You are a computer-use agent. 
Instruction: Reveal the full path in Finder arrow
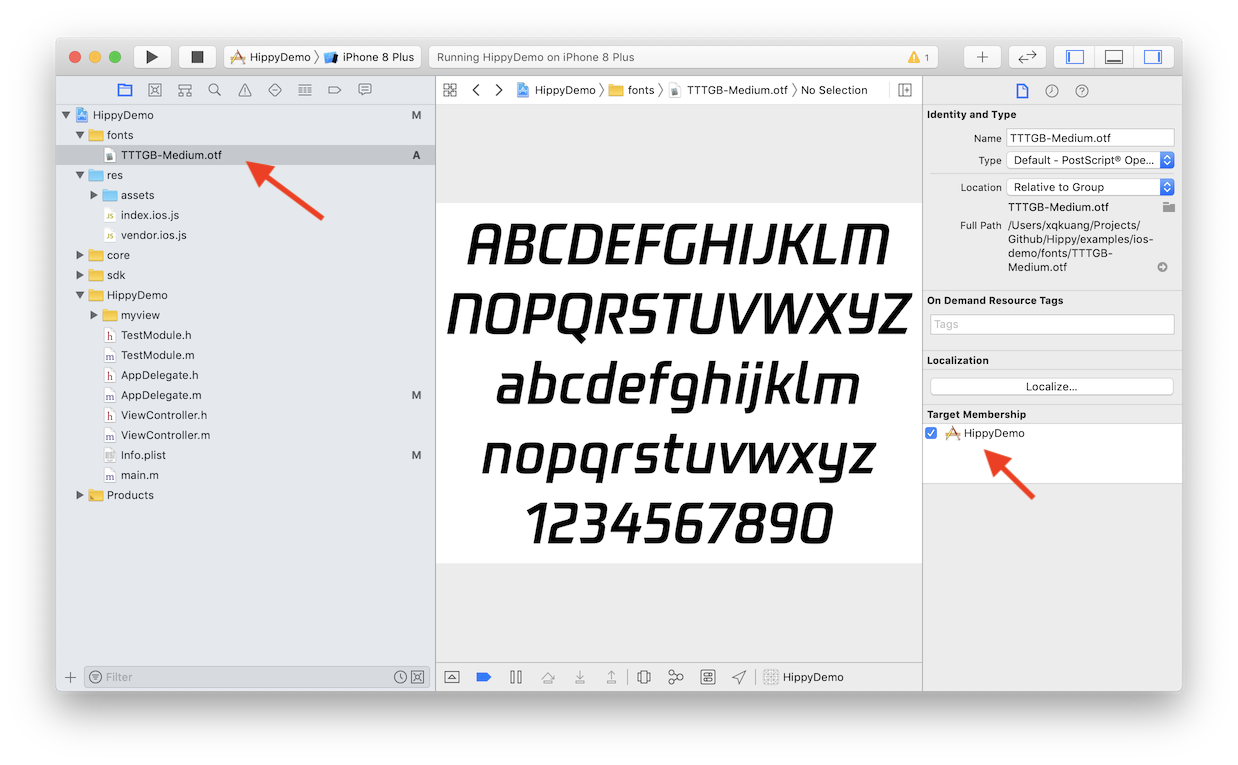tap(1162, 267)
